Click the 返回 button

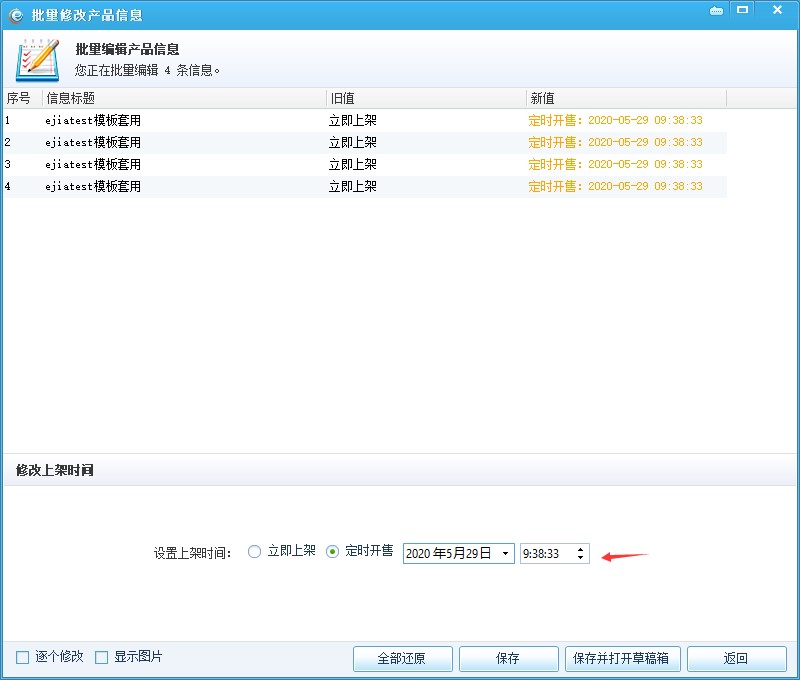click(736, 659)
